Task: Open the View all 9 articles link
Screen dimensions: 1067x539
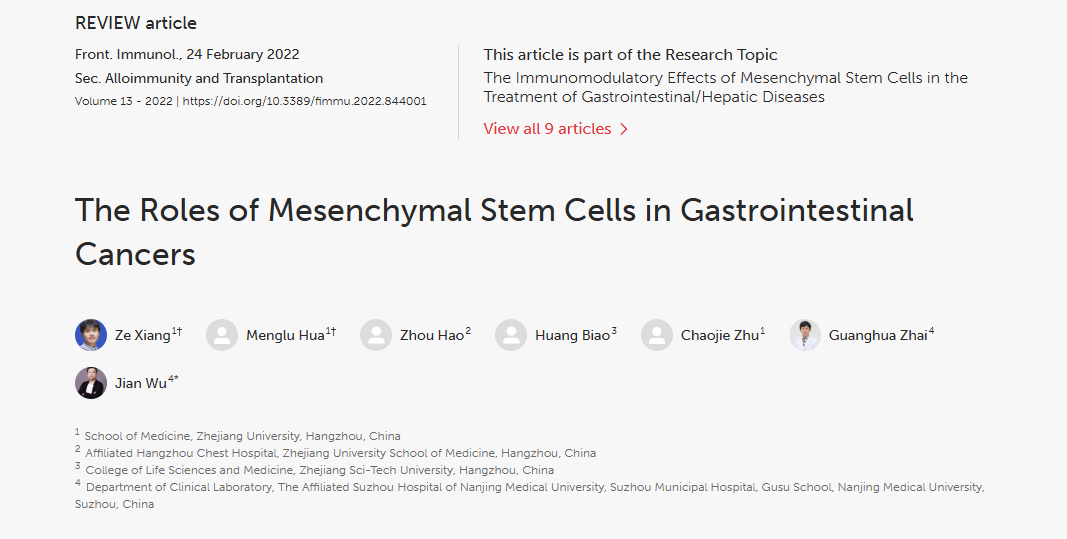Action: [x=547, y=129]
